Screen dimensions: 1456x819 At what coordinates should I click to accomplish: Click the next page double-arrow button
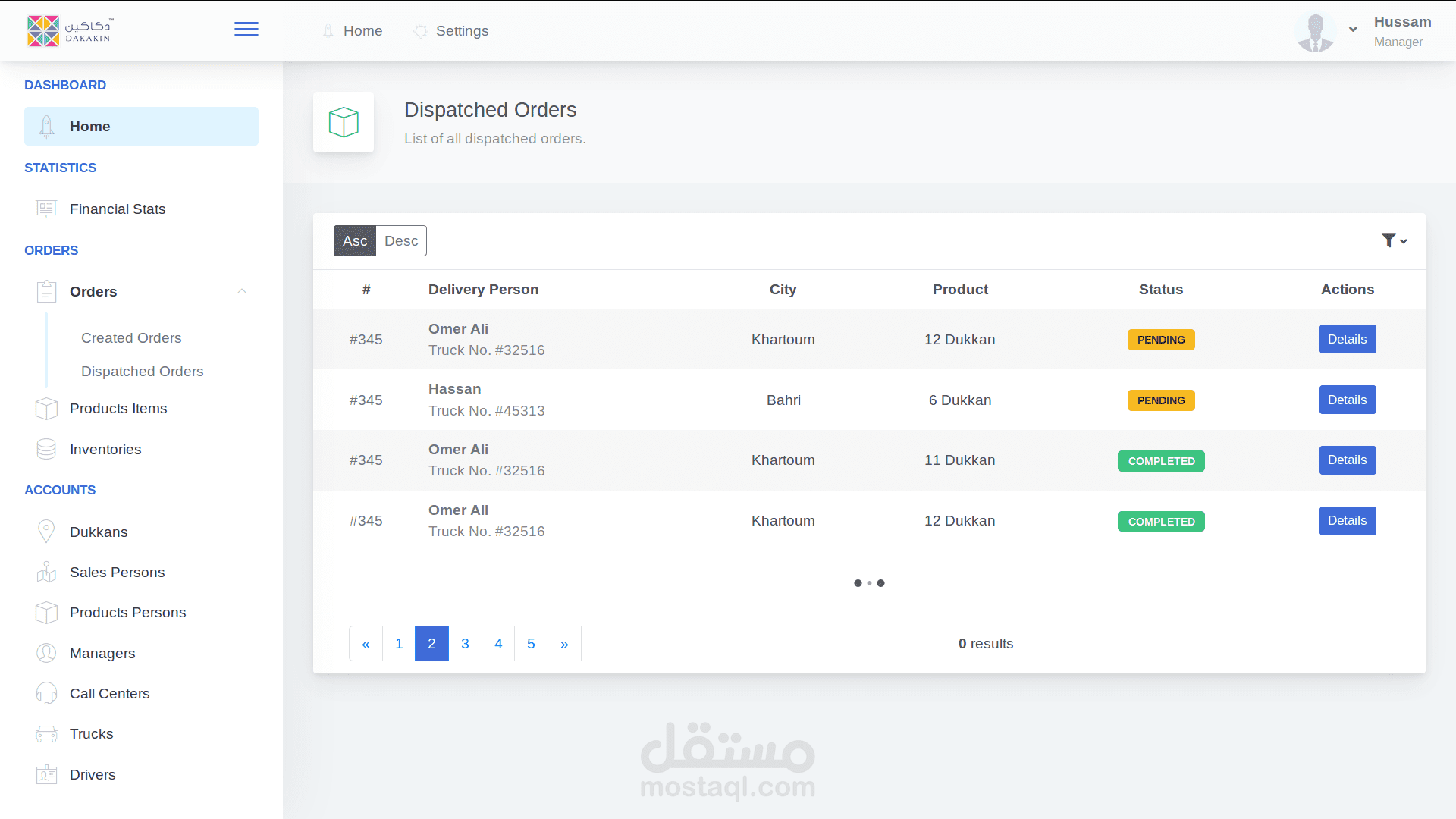pyautogui.click(x=564, y=644)
